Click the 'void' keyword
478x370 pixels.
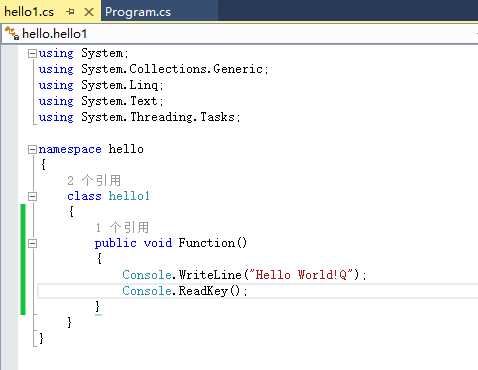[x=158, y=243]
